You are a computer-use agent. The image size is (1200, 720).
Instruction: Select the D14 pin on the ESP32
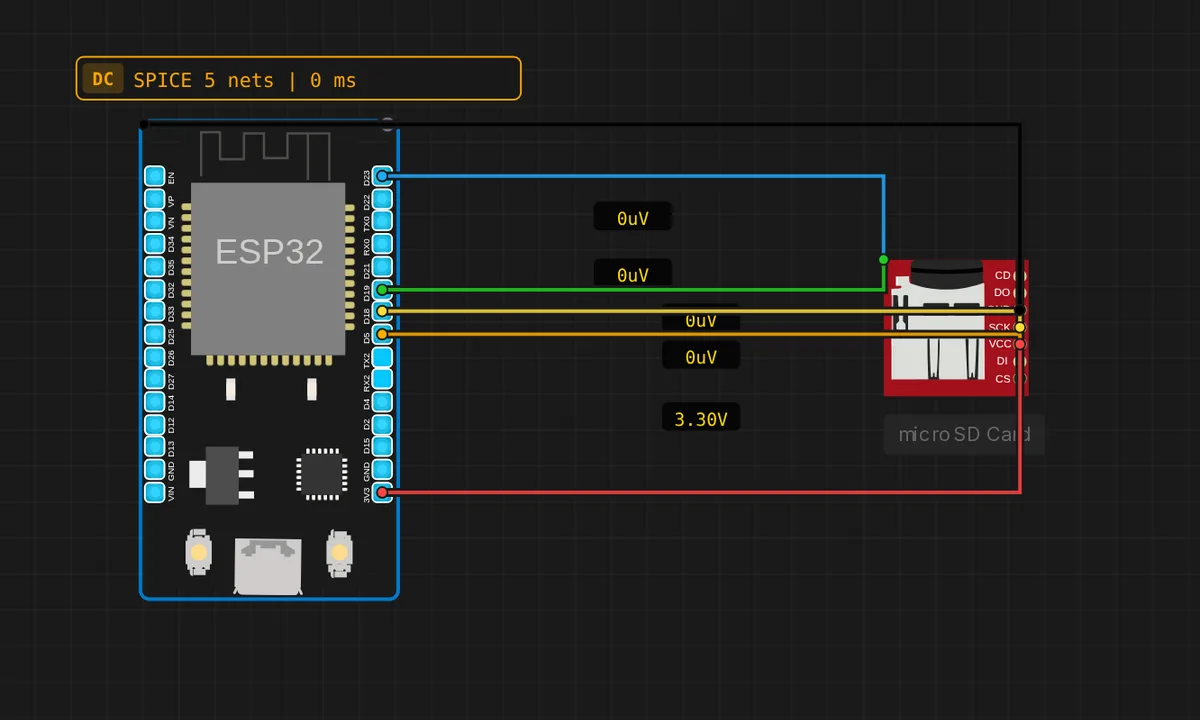[154, 402]
